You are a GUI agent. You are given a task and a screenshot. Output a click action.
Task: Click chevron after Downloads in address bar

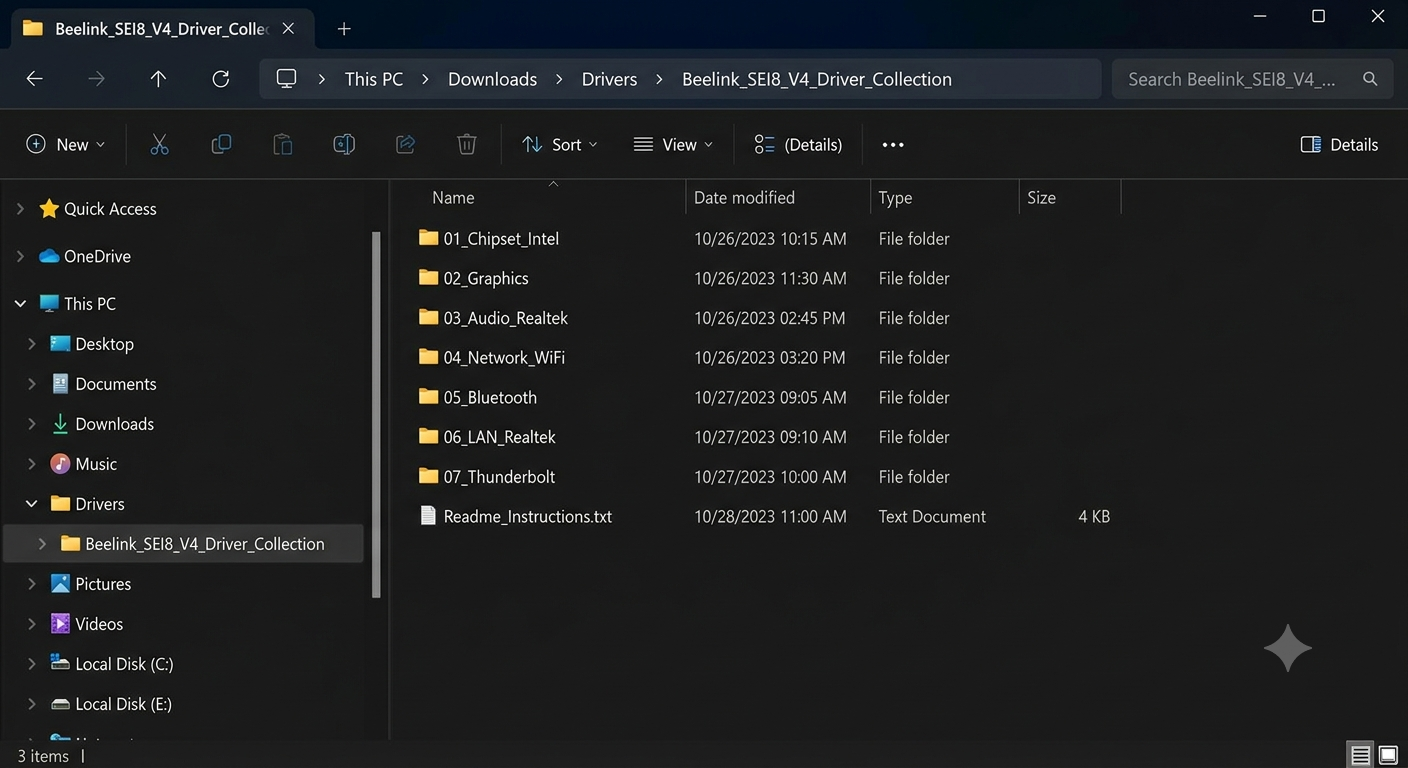pyautogui.click(x=559, y=79)
